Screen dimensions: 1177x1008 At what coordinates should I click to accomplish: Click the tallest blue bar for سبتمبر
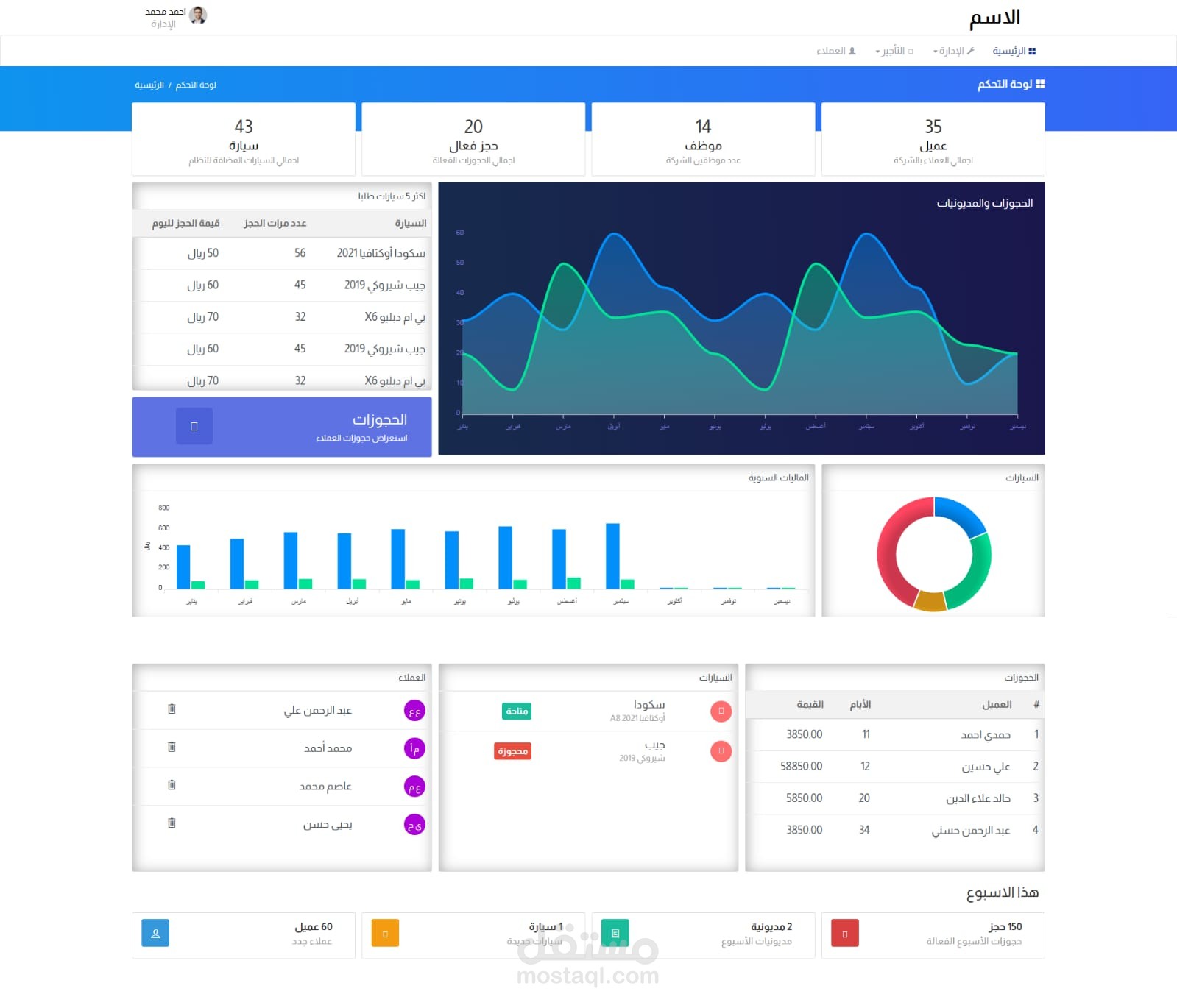pyautogui.click(x=612, y=556)
